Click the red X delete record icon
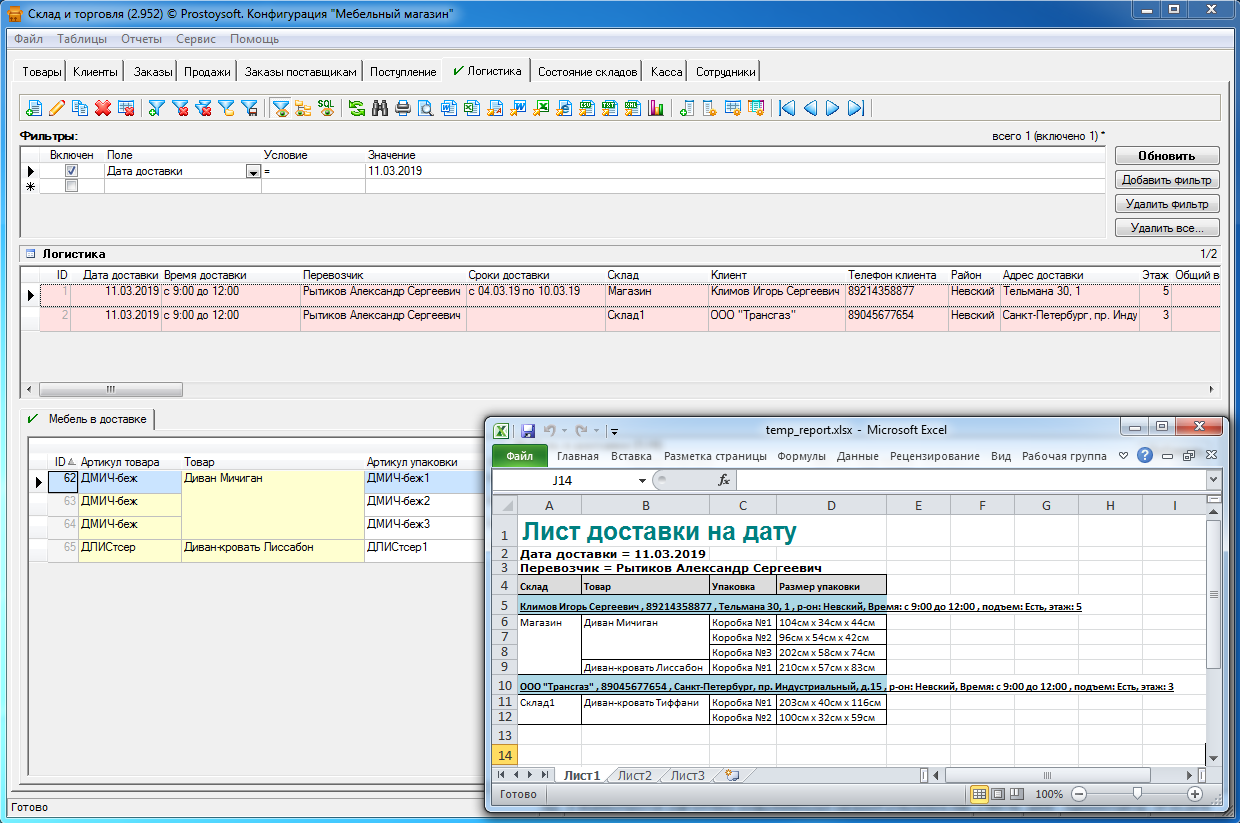 [x=102, y=108]
